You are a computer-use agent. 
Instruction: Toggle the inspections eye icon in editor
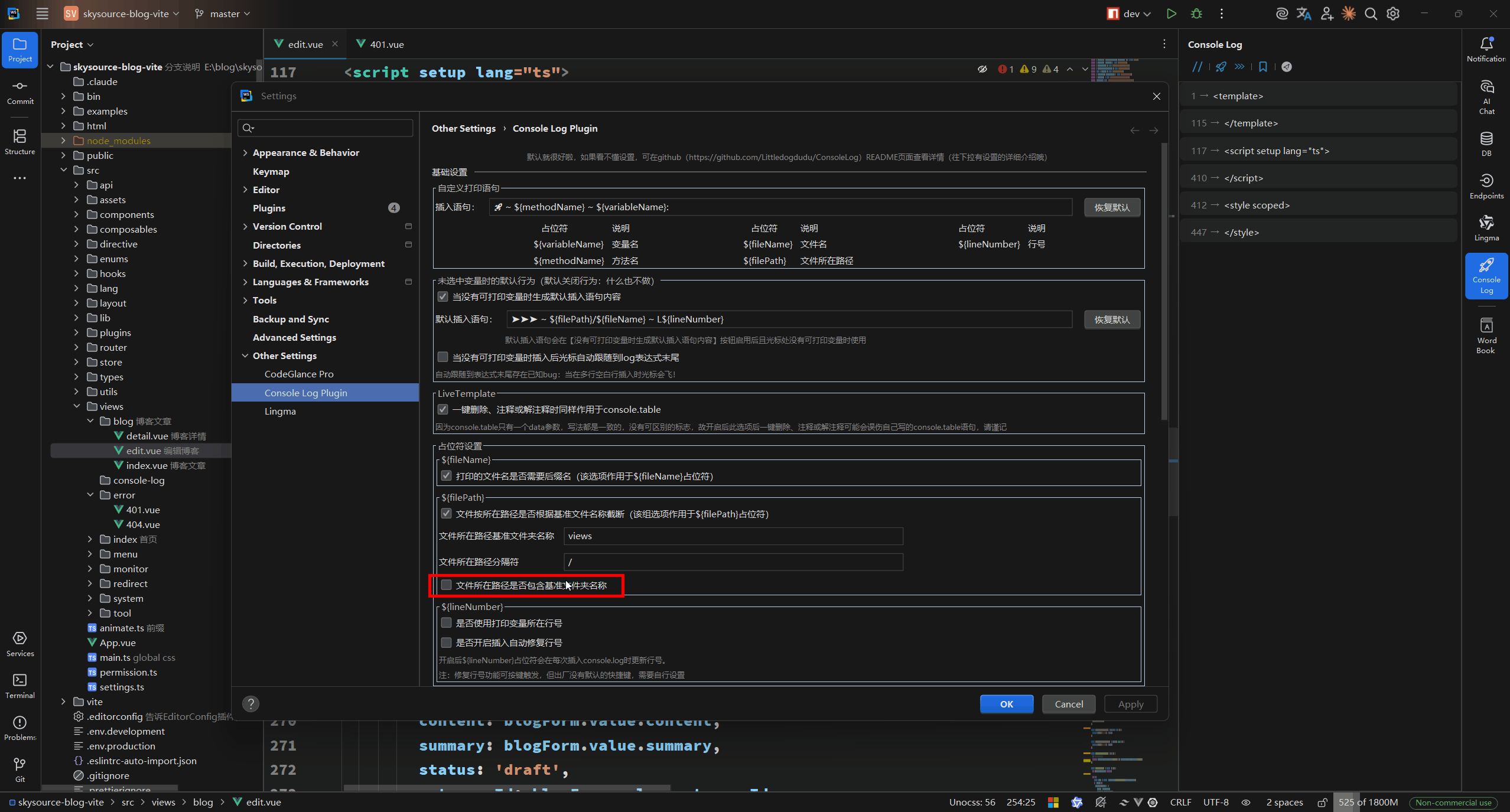(x=982, y=69)
